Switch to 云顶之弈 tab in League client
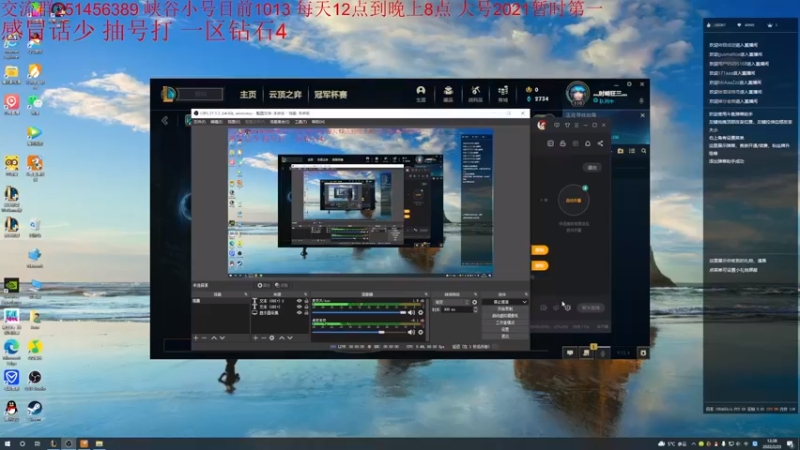This screenshot has width=800, height=450. click(285, 94)
